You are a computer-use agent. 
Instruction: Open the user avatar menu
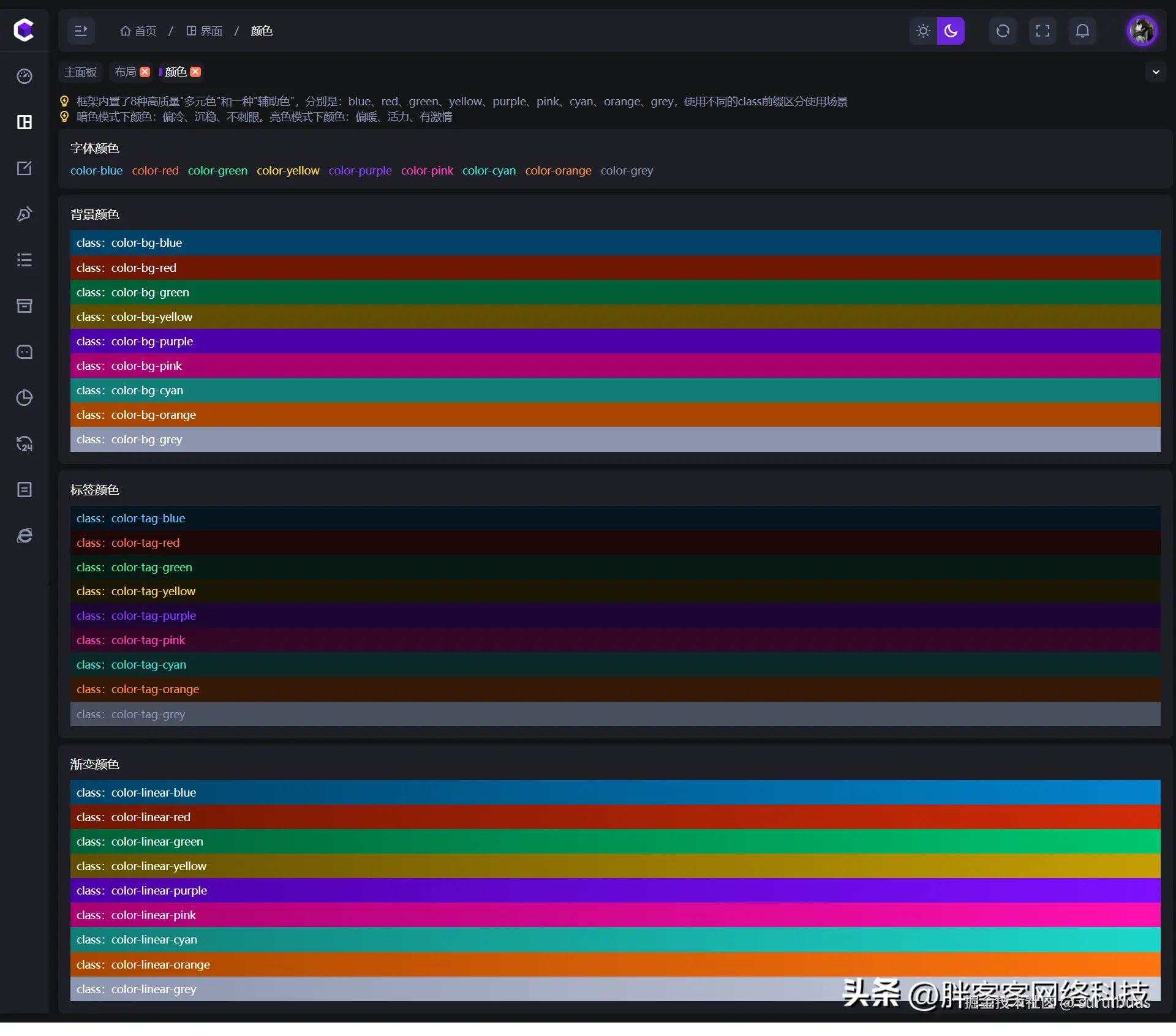tap(1142, 31)
